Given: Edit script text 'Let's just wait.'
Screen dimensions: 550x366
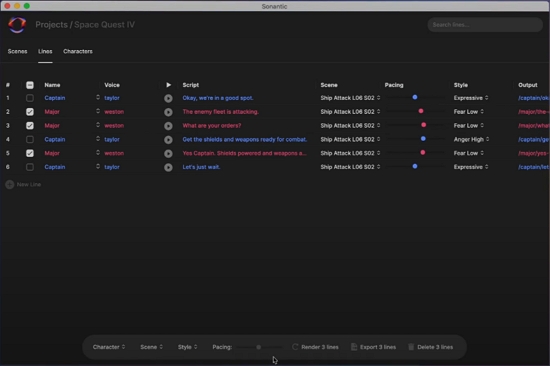Looking at the screenshot, I should (x=201, y=167).
